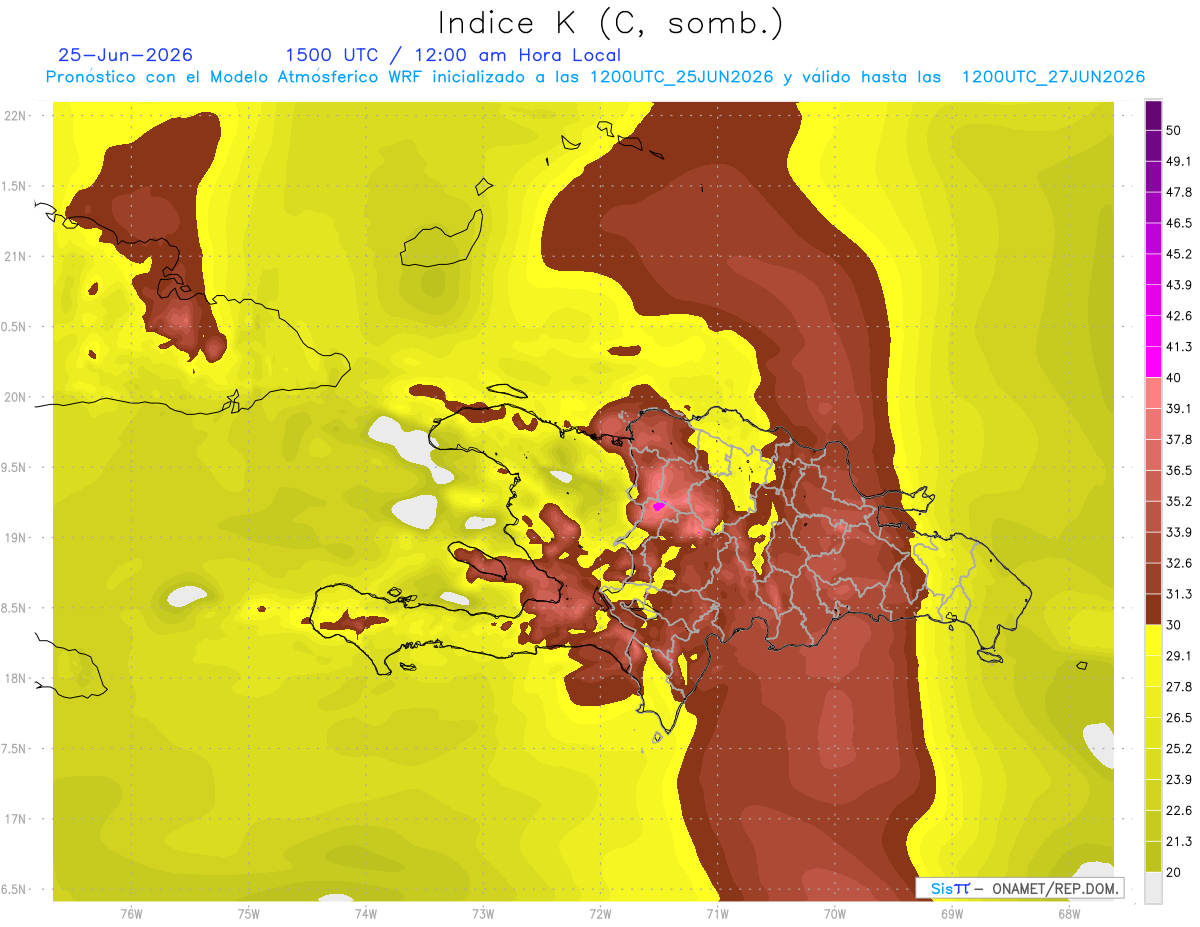Image resolution: width=1200 pixels, height=927 pixels.
Task: Click the legend value '43.9'
Action: pyautogui.click(x=1178, y=285)
